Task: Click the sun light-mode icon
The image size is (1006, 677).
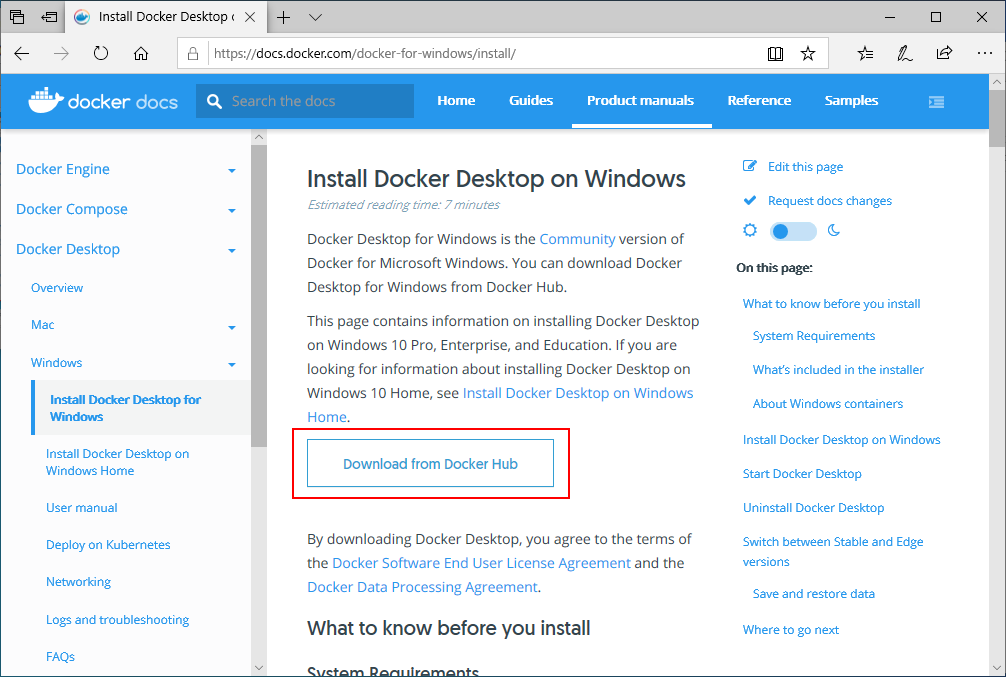Action: 749,230
